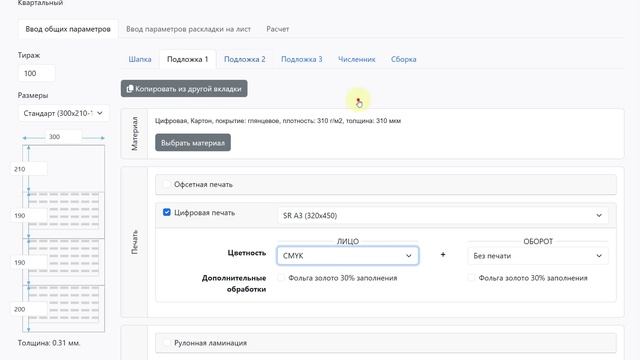Click into the 'Тираж' input field

pyautogui.click(x=36, y=73)
